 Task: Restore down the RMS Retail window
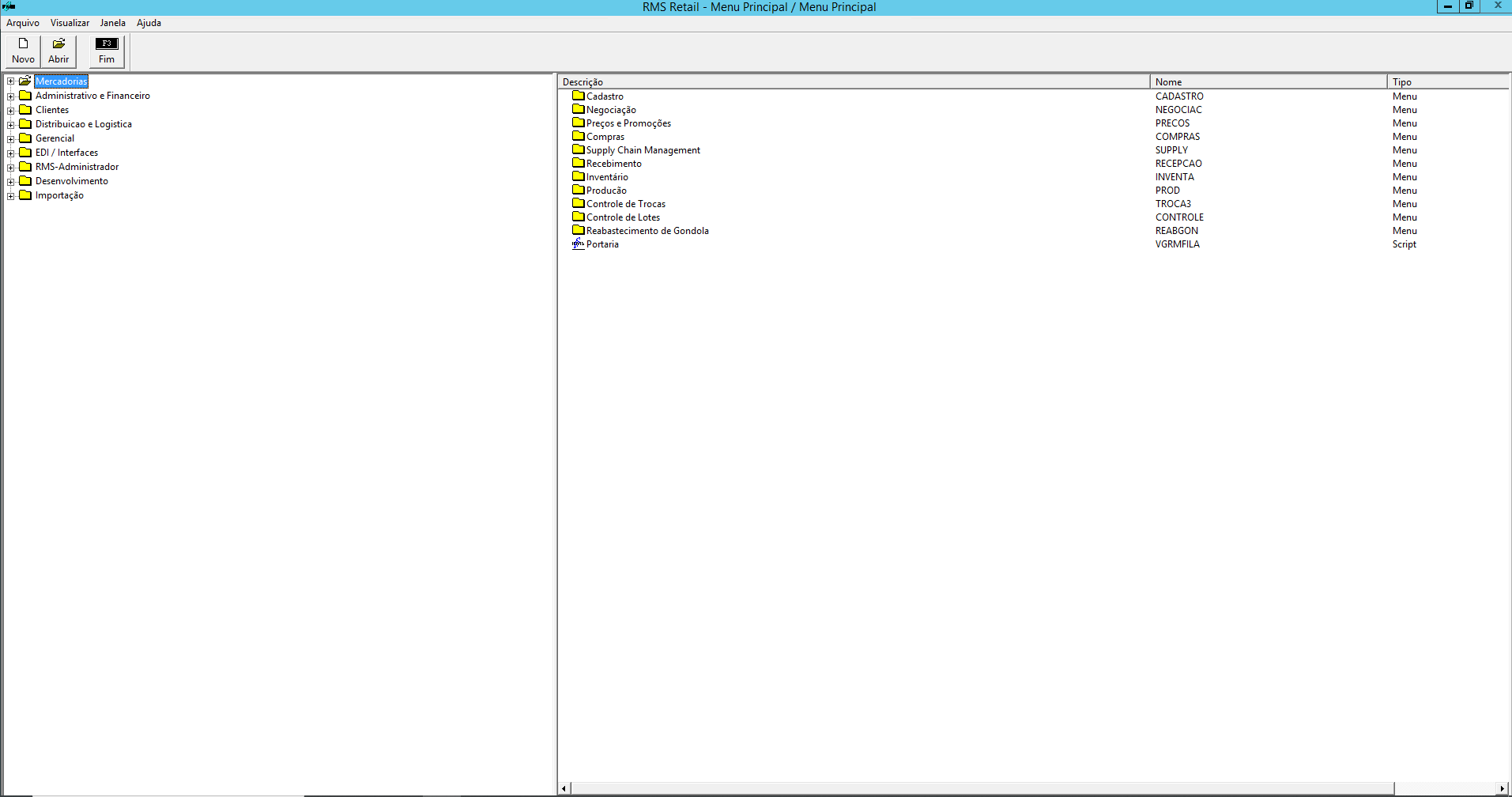[1469, 6]
